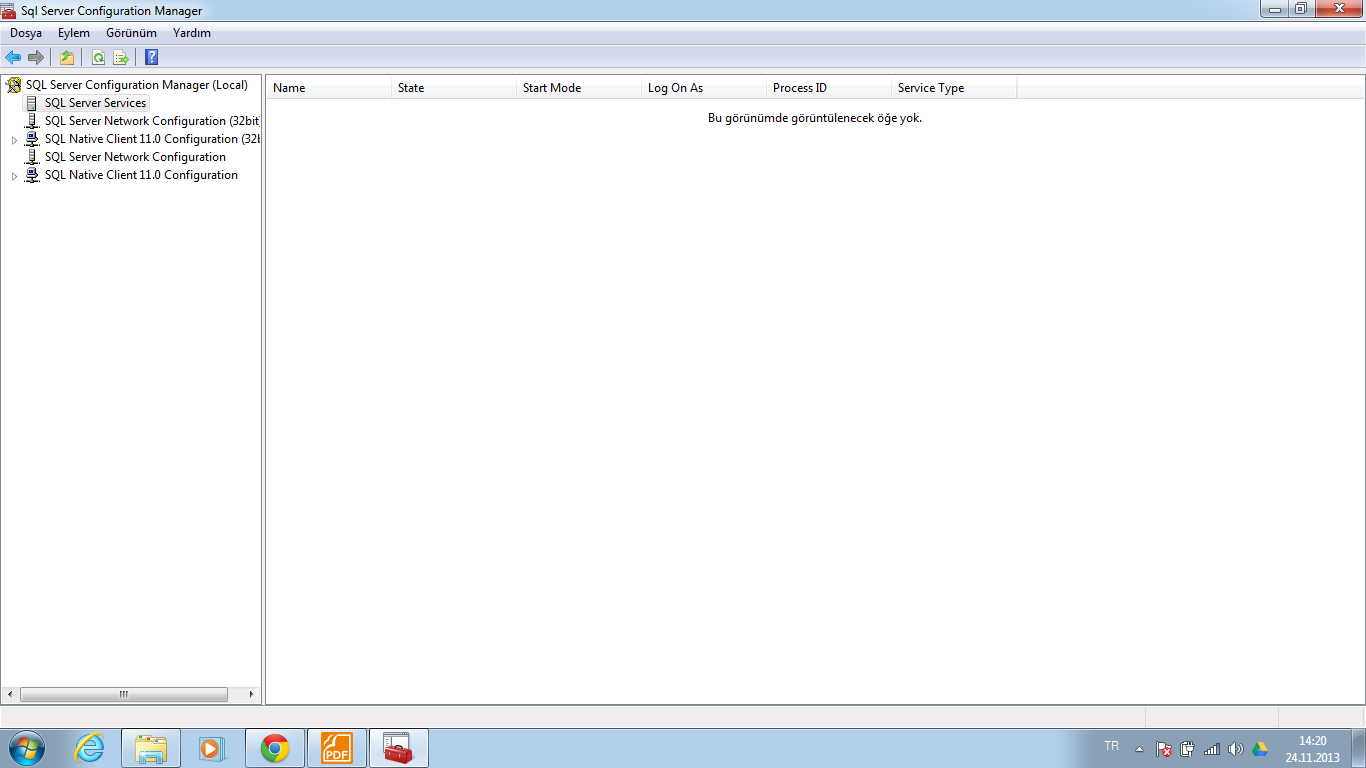The image size is (1366, 768).
Task: Open the Action Center flag icon
Action: point(1164,749)
